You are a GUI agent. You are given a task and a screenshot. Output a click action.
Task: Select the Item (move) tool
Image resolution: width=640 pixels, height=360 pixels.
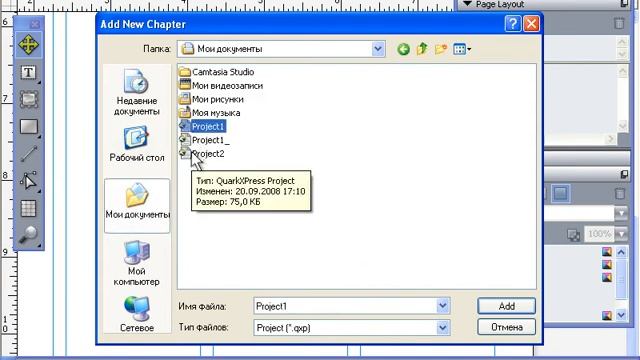pos(29,44)
